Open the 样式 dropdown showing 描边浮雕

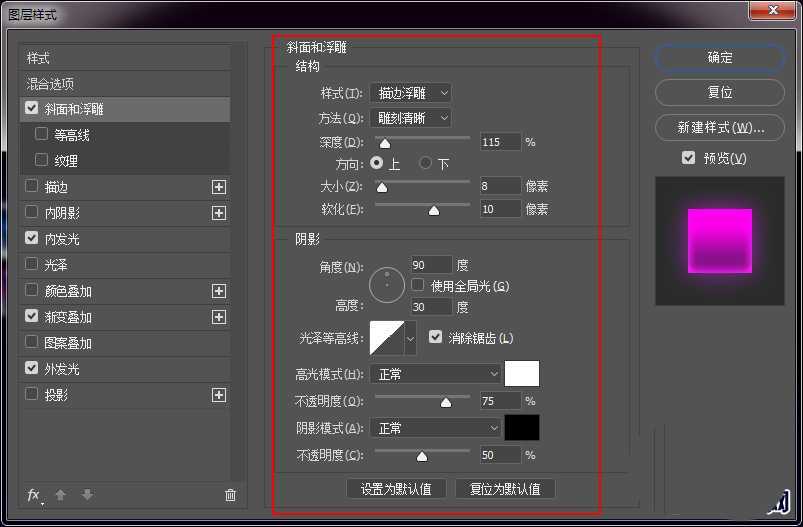pyautogui.click(x=410, y=93)
